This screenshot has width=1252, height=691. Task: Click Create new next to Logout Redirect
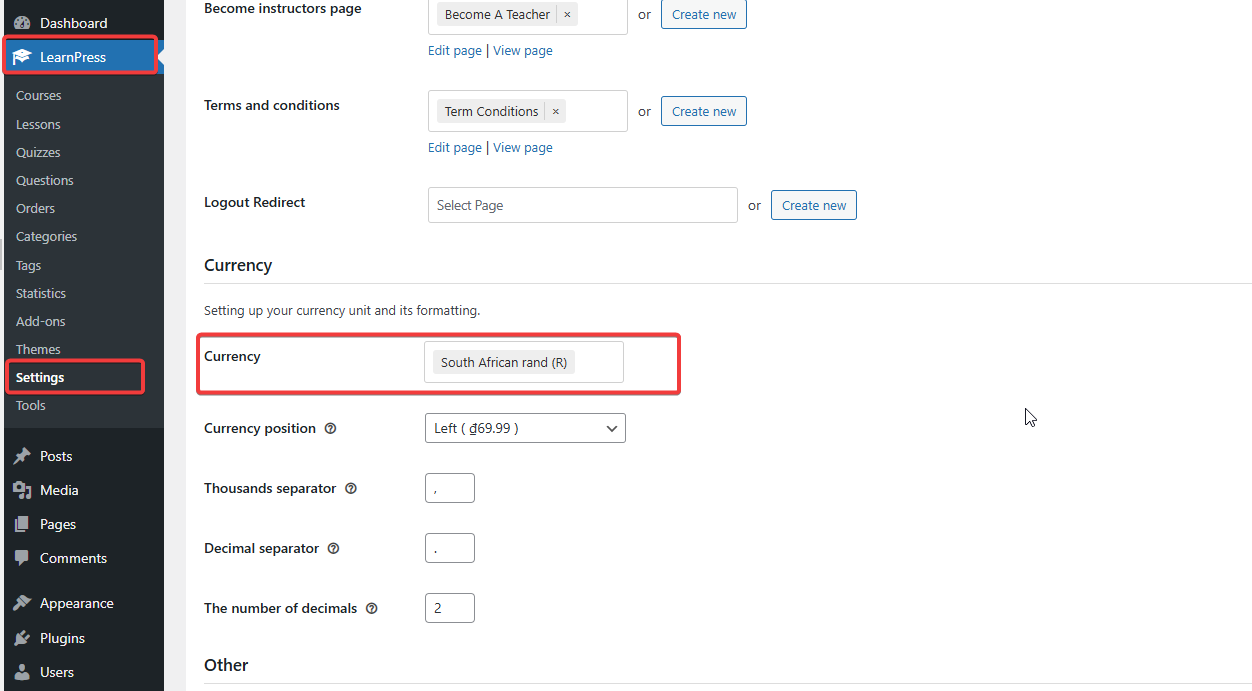pyautogui.click(x=814, y=205)
